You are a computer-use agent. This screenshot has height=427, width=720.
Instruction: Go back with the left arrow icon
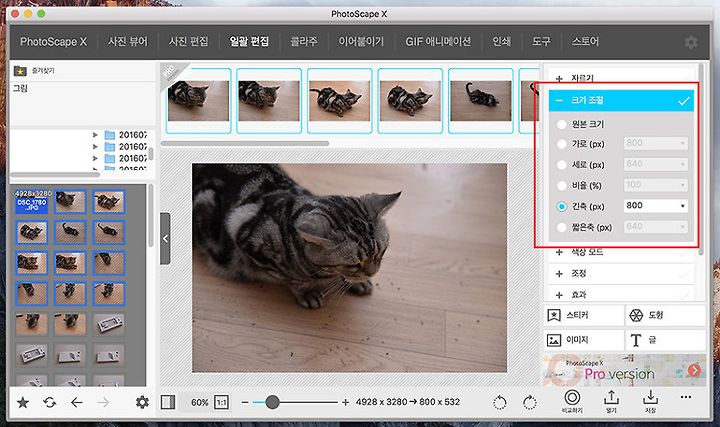tap(77, 403)
